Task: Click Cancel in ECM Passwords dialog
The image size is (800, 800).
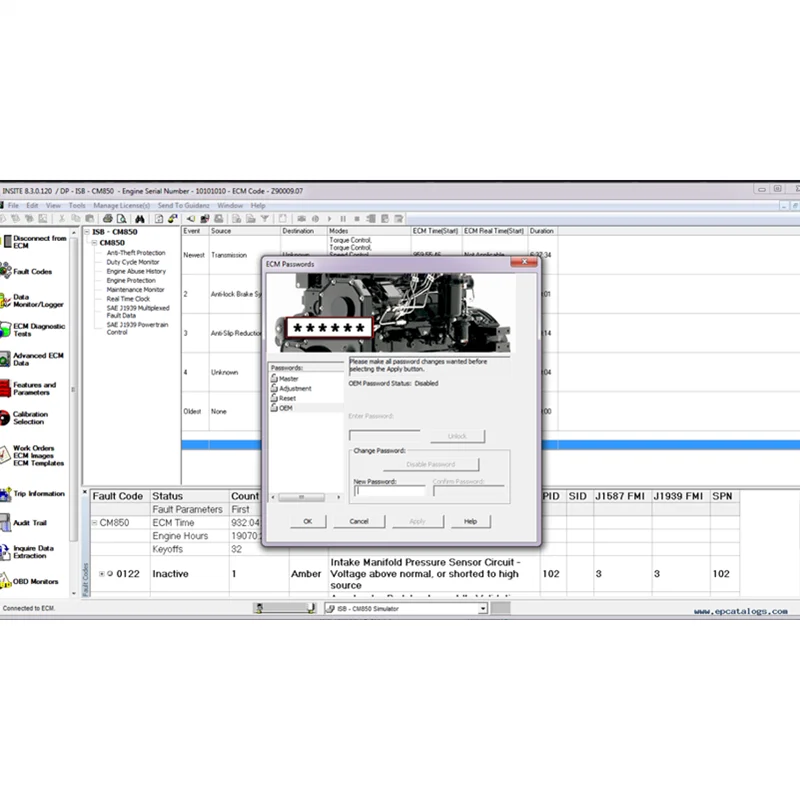Action: click(359, 521)
